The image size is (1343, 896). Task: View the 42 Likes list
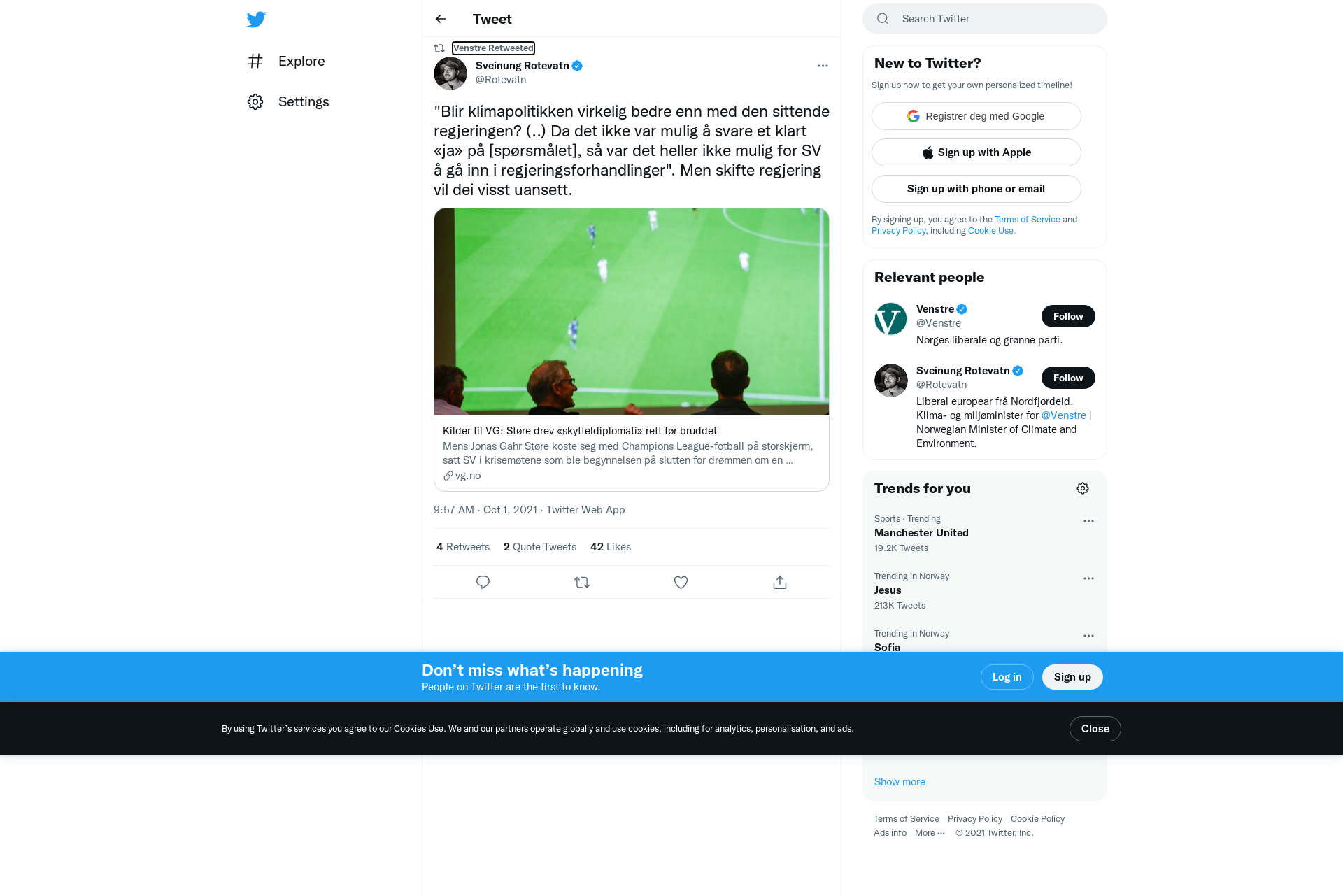coord(611,547)
